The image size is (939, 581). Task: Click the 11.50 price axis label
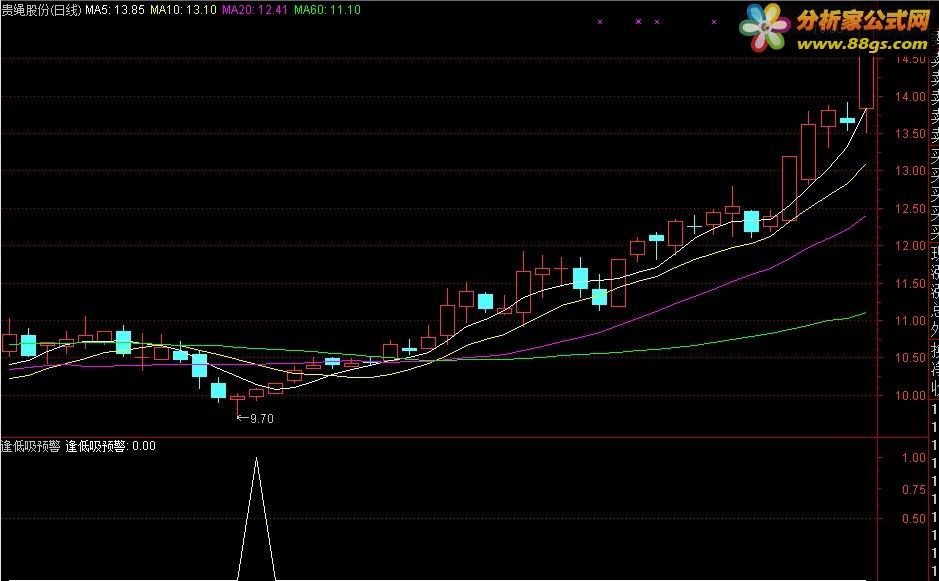tap(910, 284)
